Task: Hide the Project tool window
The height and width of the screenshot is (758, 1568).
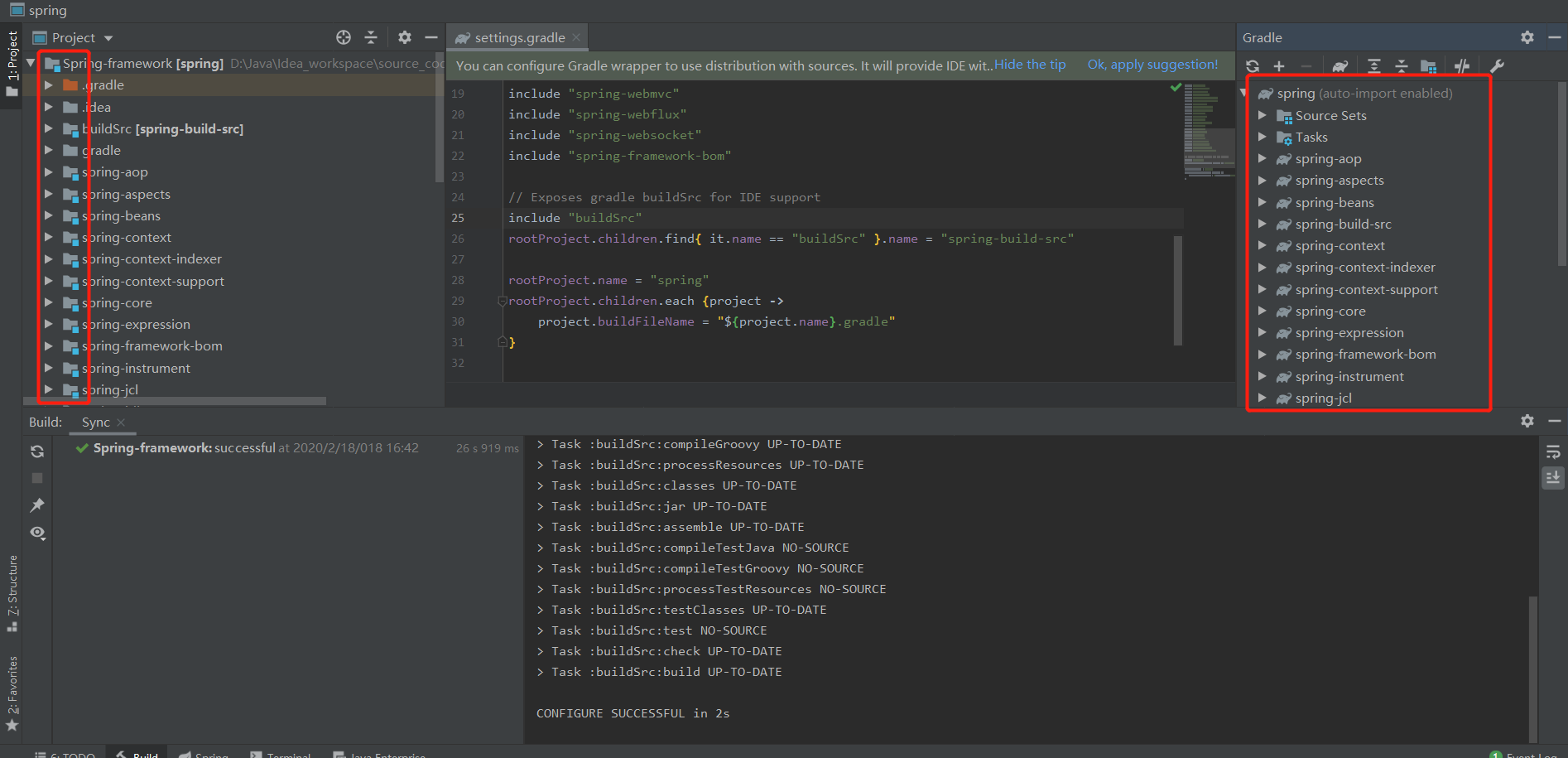Action: point(431,37)
